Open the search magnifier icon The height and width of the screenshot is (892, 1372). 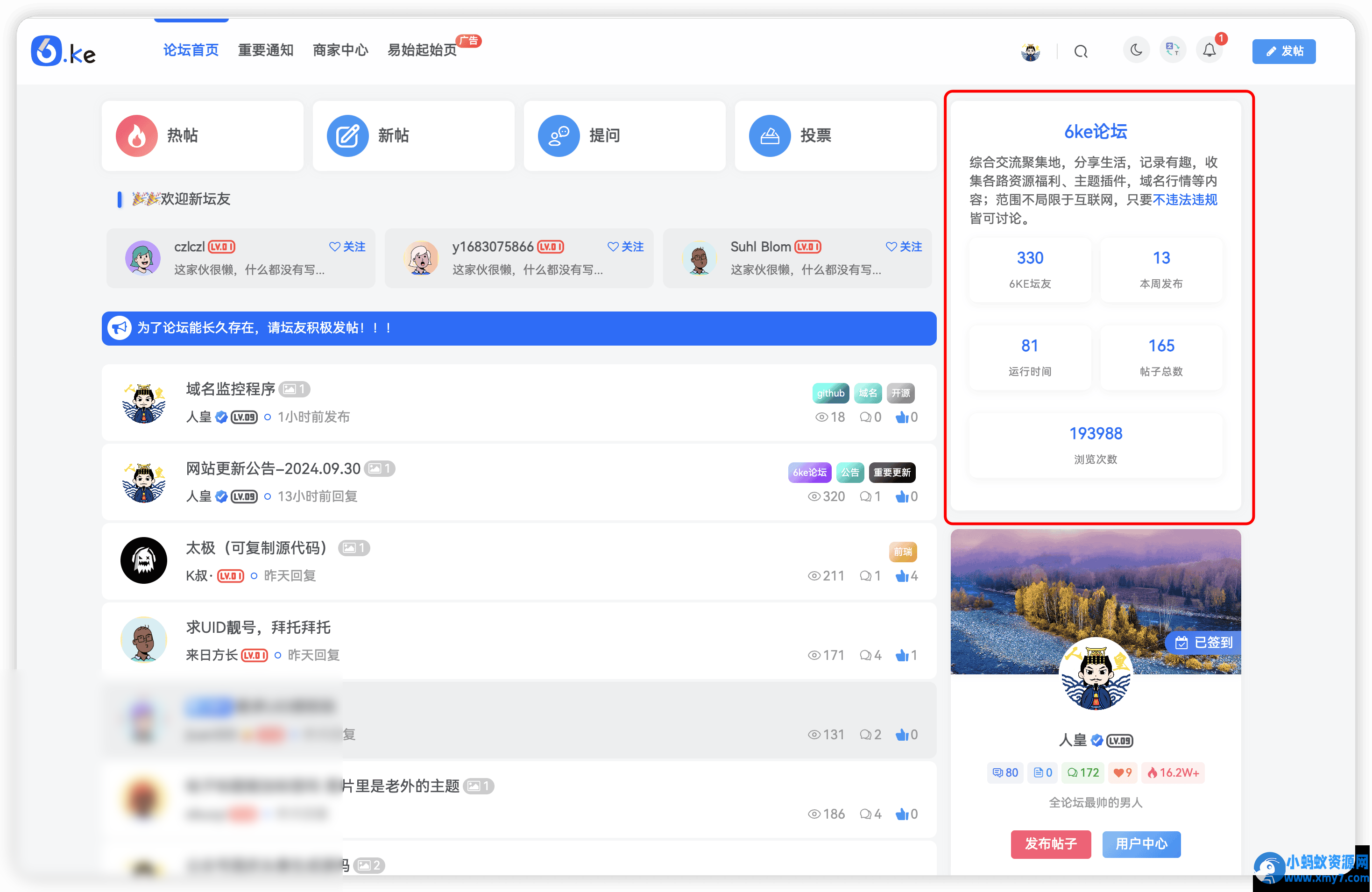pyautogui.click(x=1081, y=51)
